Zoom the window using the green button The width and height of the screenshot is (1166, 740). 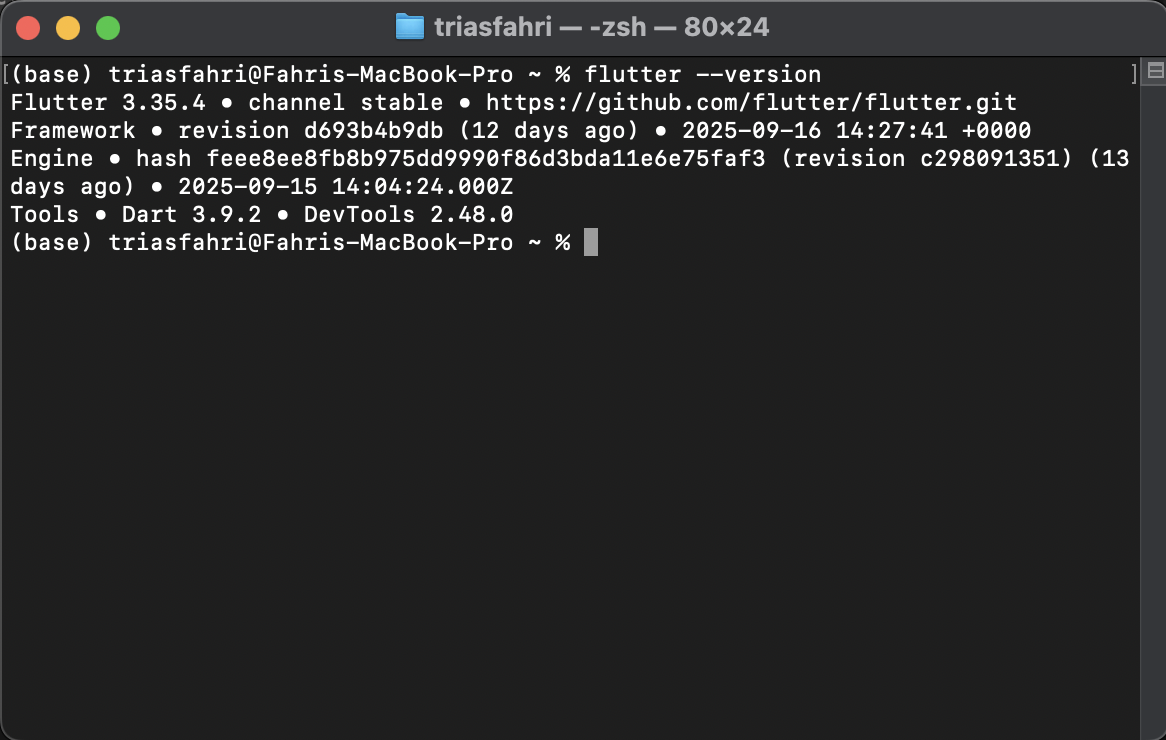click(108, 28)
